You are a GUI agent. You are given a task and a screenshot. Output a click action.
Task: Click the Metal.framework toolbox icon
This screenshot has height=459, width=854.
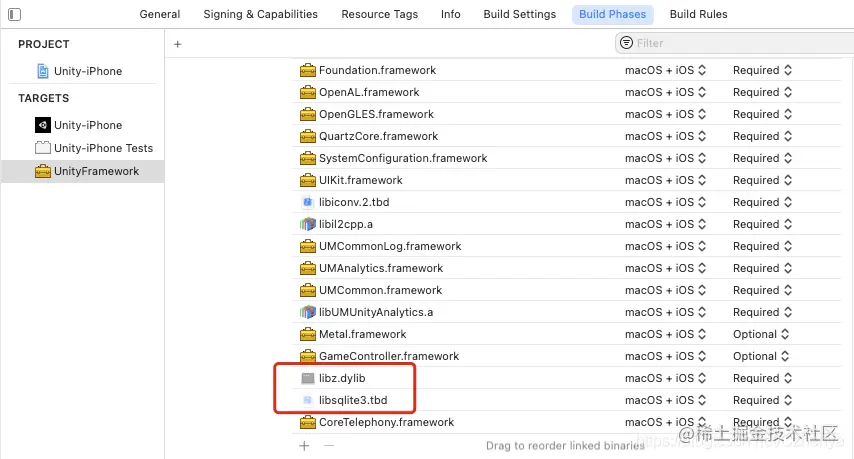point(308,334)
